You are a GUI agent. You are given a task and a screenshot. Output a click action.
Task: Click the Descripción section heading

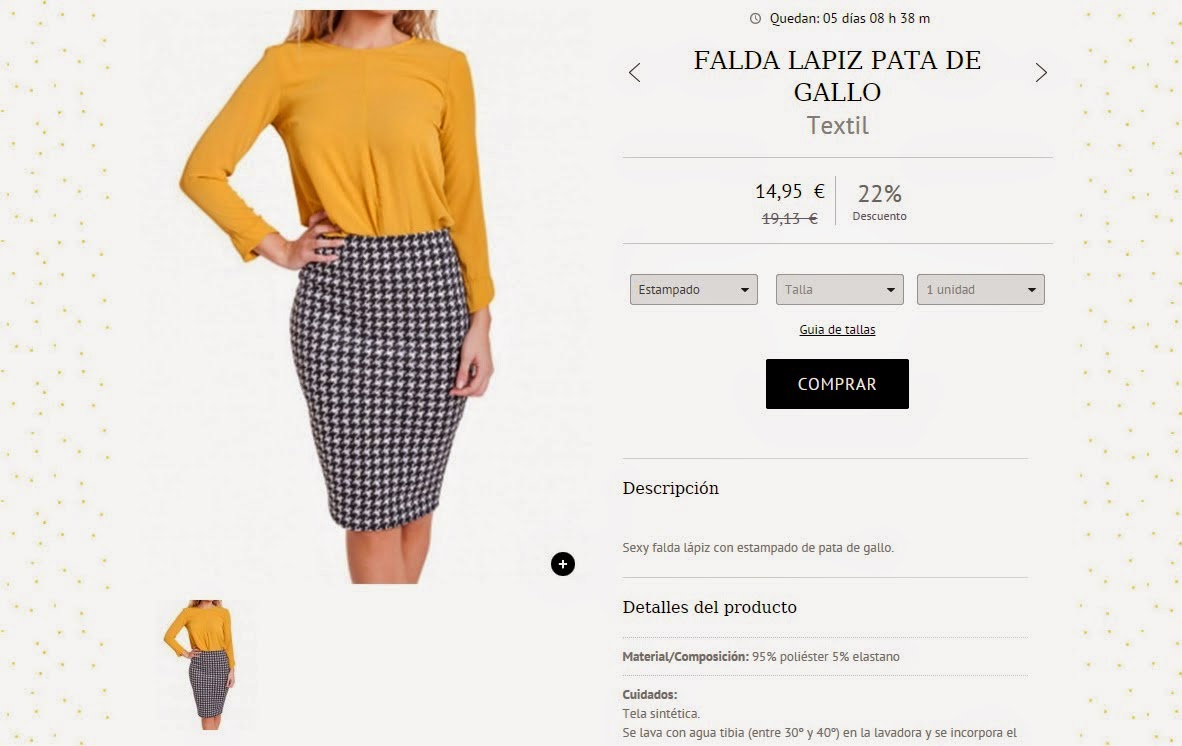670,488
